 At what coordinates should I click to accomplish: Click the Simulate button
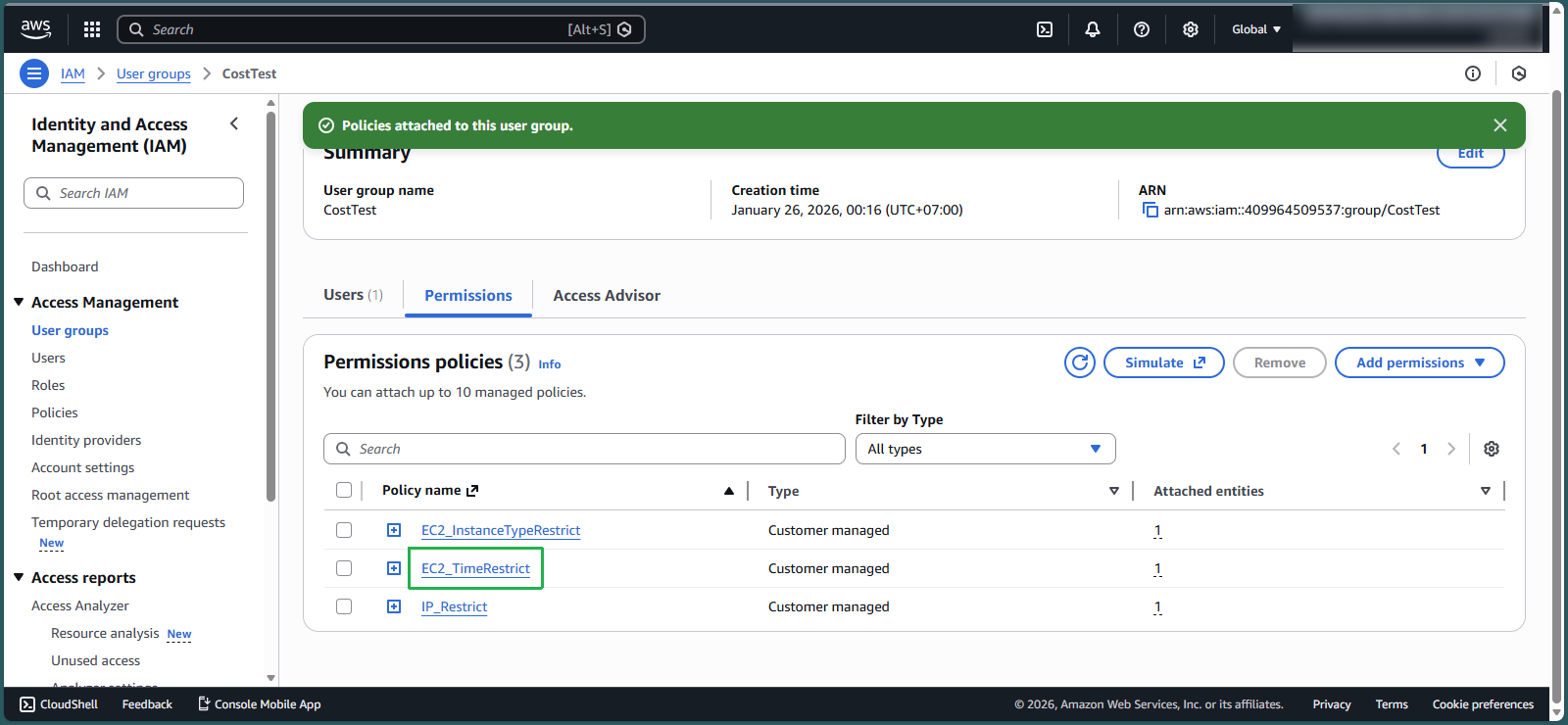point(1164,362)
